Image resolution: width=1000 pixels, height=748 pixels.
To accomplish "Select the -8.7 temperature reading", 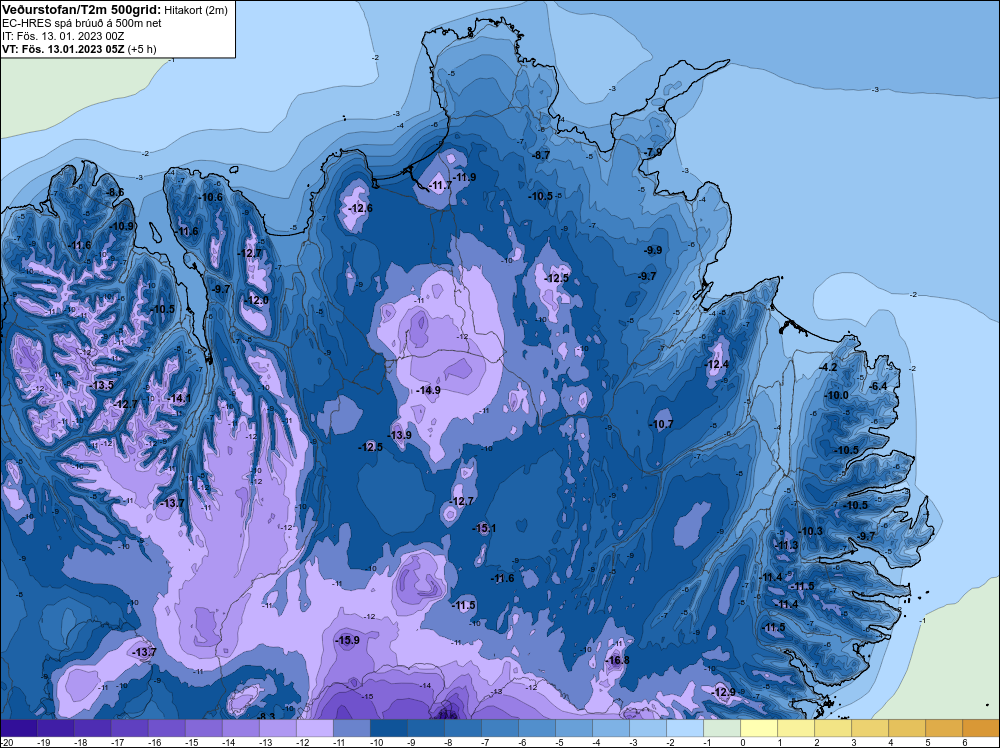I will [540, 155].
